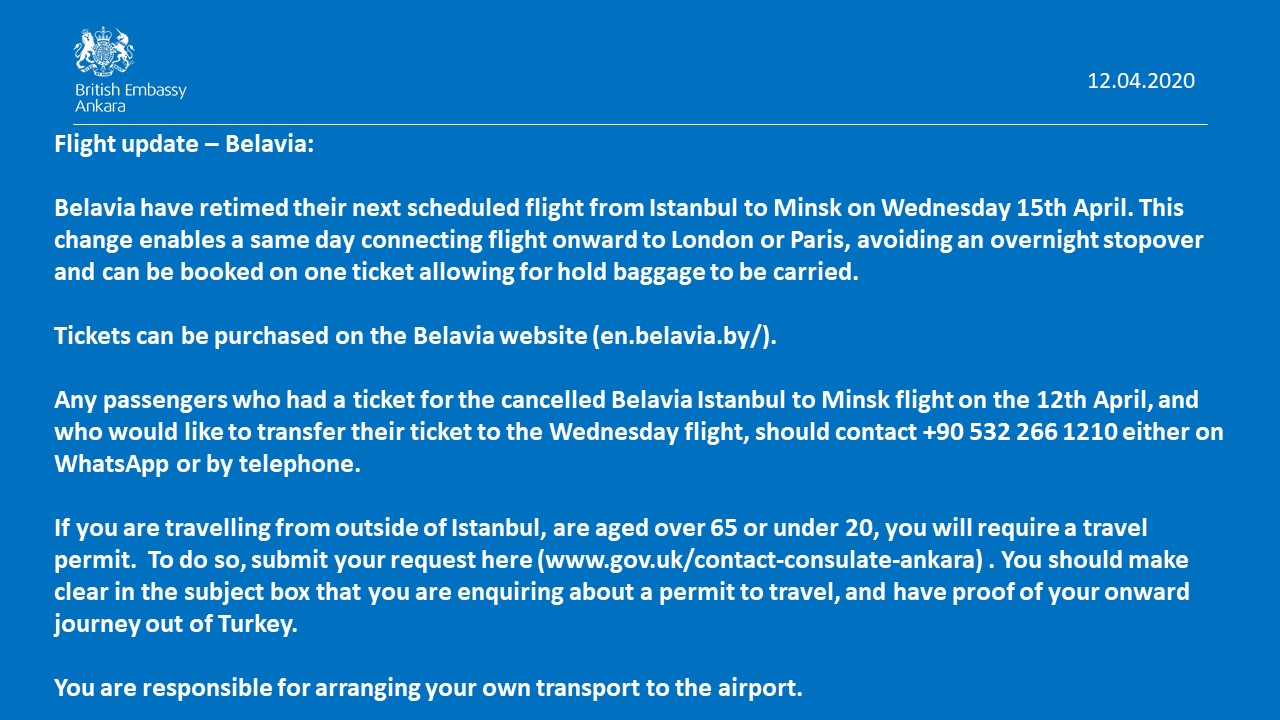Click the Flight update – Belavia heading
Screen dimensions: 1280x720
184,143
